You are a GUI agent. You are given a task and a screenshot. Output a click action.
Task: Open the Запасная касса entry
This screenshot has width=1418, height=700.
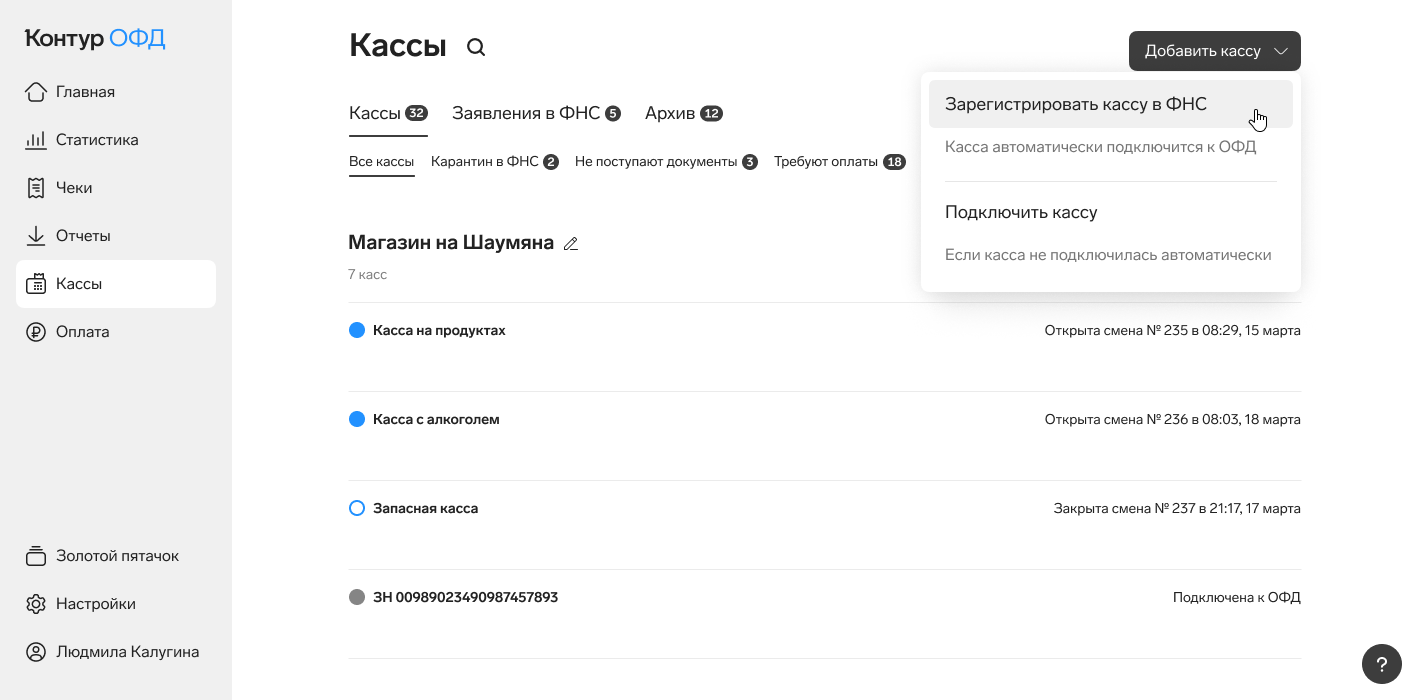point(425,508)
